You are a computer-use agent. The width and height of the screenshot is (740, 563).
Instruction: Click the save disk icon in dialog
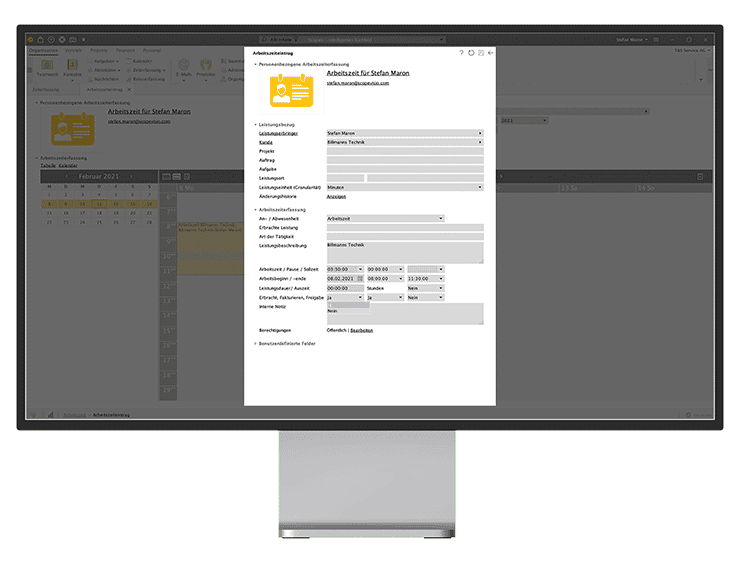pyautogui.click(x=481, y=52)
